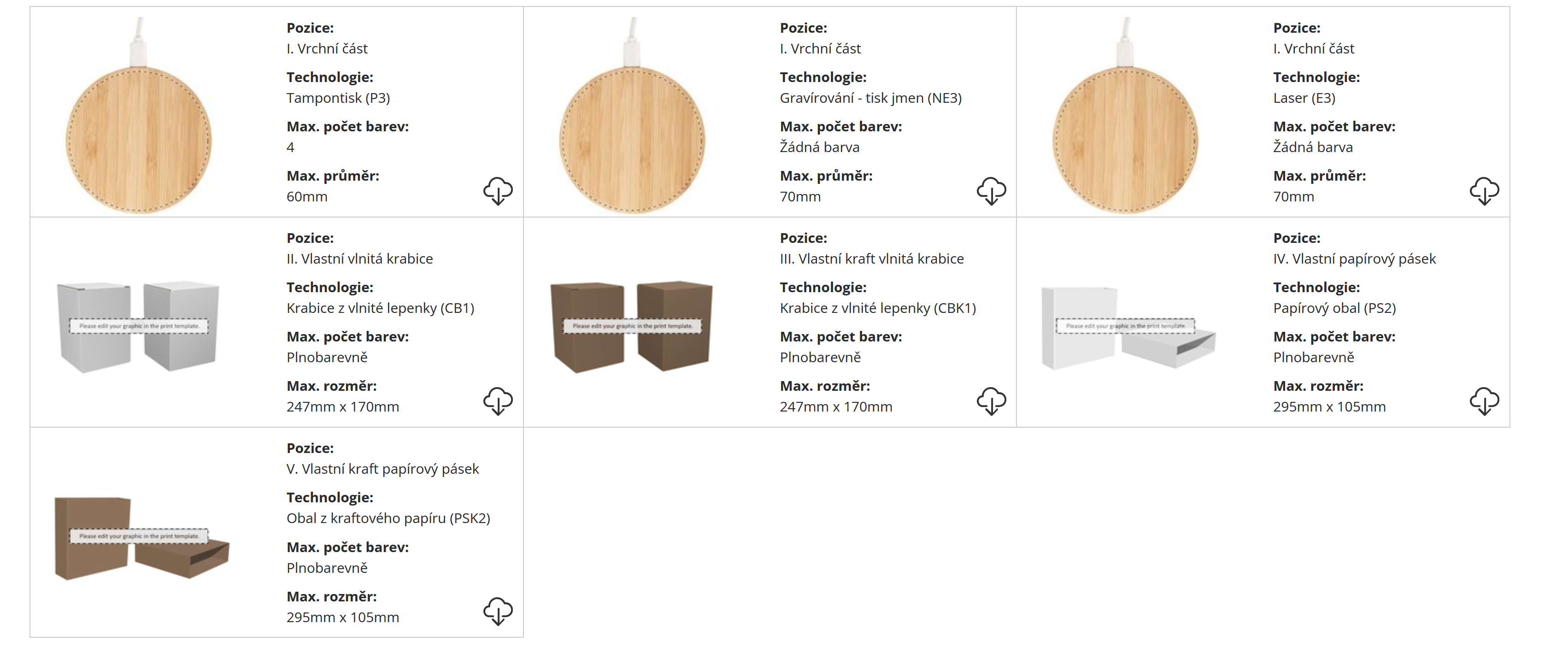This screenshot has height=653, width=1568.
Task: Click 'III. Vlastní kraft vlnitá krabice' text
Action: point(872,259)
